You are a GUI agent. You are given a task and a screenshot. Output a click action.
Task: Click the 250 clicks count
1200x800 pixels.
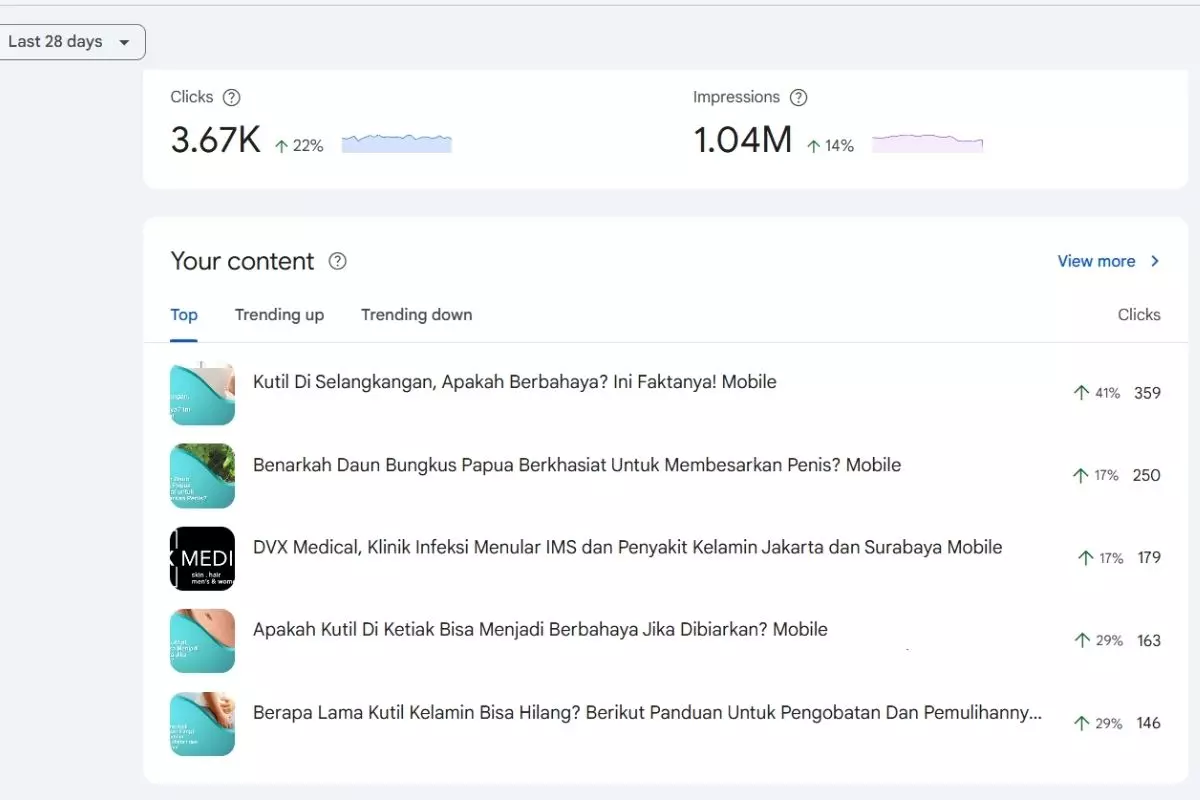[1146, 475]
